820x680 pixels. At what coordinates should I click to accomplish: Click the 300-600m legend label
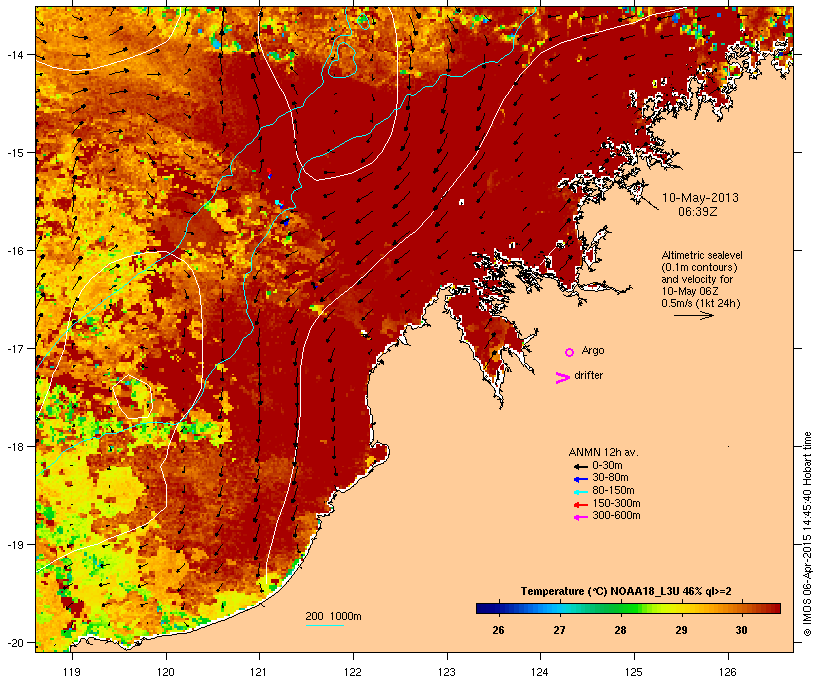616,516
